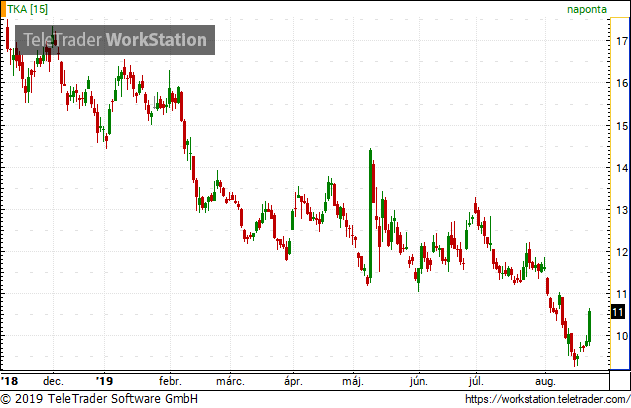
Task: Click the 'febr.' date axis label
Action: pyautogui.click(x=170, y=381)
